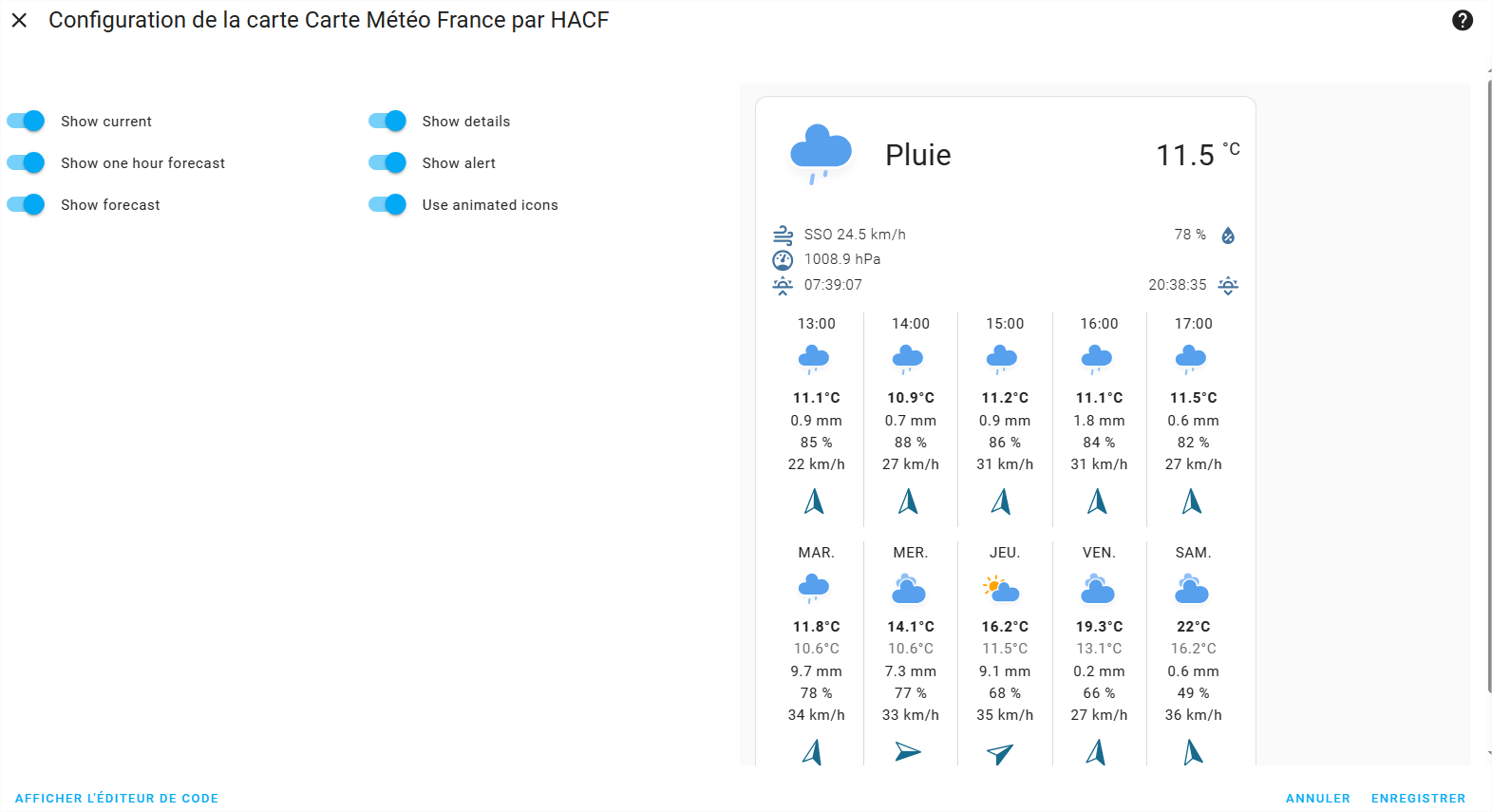
Task: Open the code editor via Afficher l'éditeur de code
Action: click(x=117, y=799)
